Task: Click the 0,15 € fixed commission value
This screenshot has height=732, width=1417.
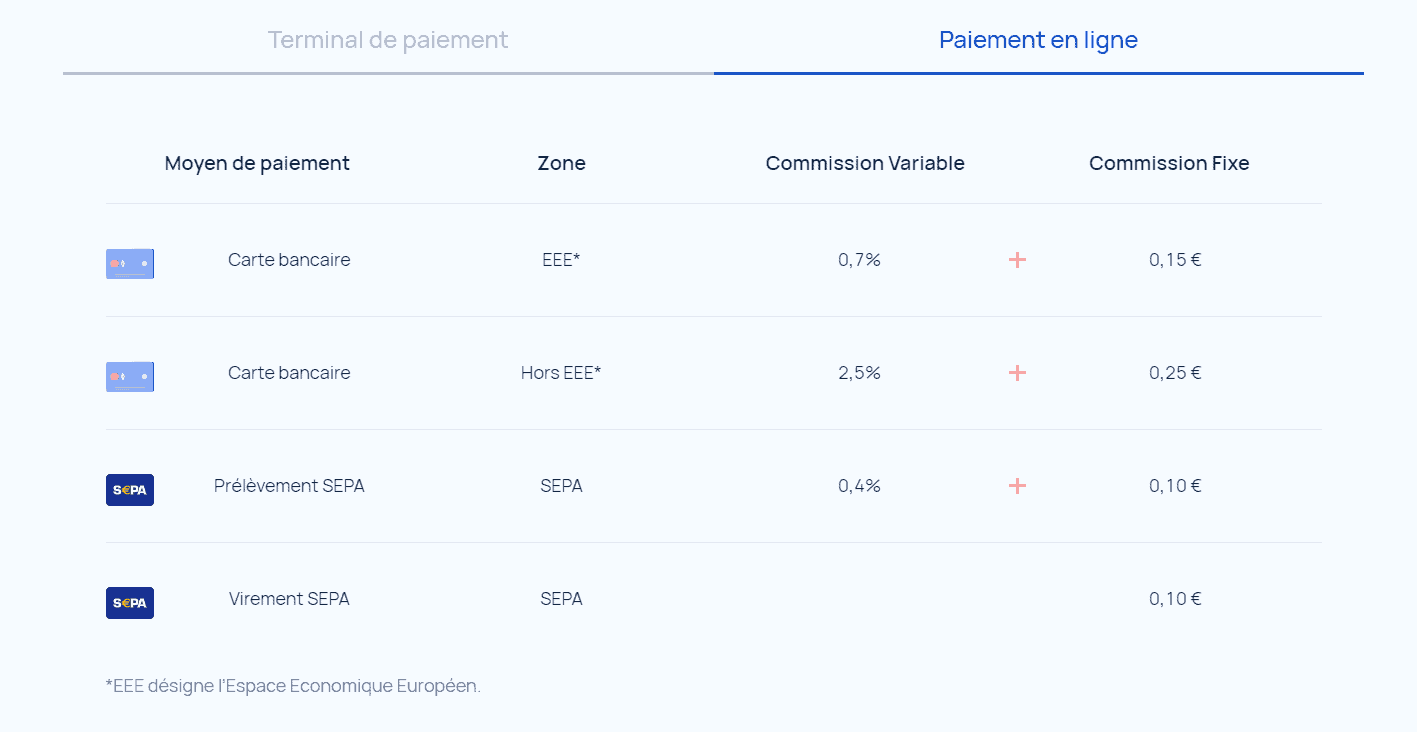Action: pos(1175,260)
